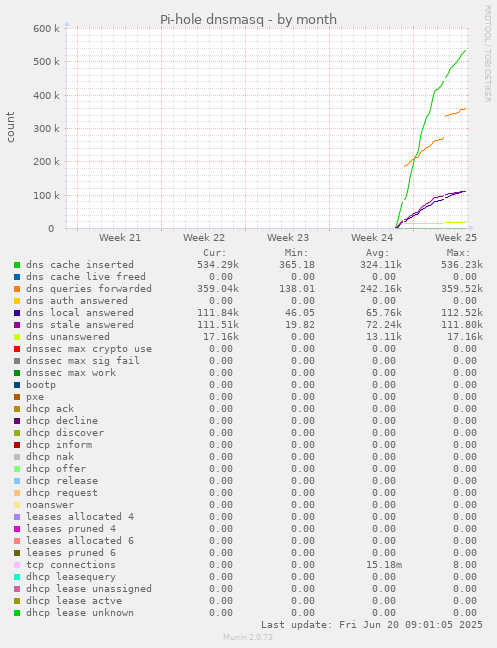
Task: Click the 'Max:' column header
Action: (459, 253)
